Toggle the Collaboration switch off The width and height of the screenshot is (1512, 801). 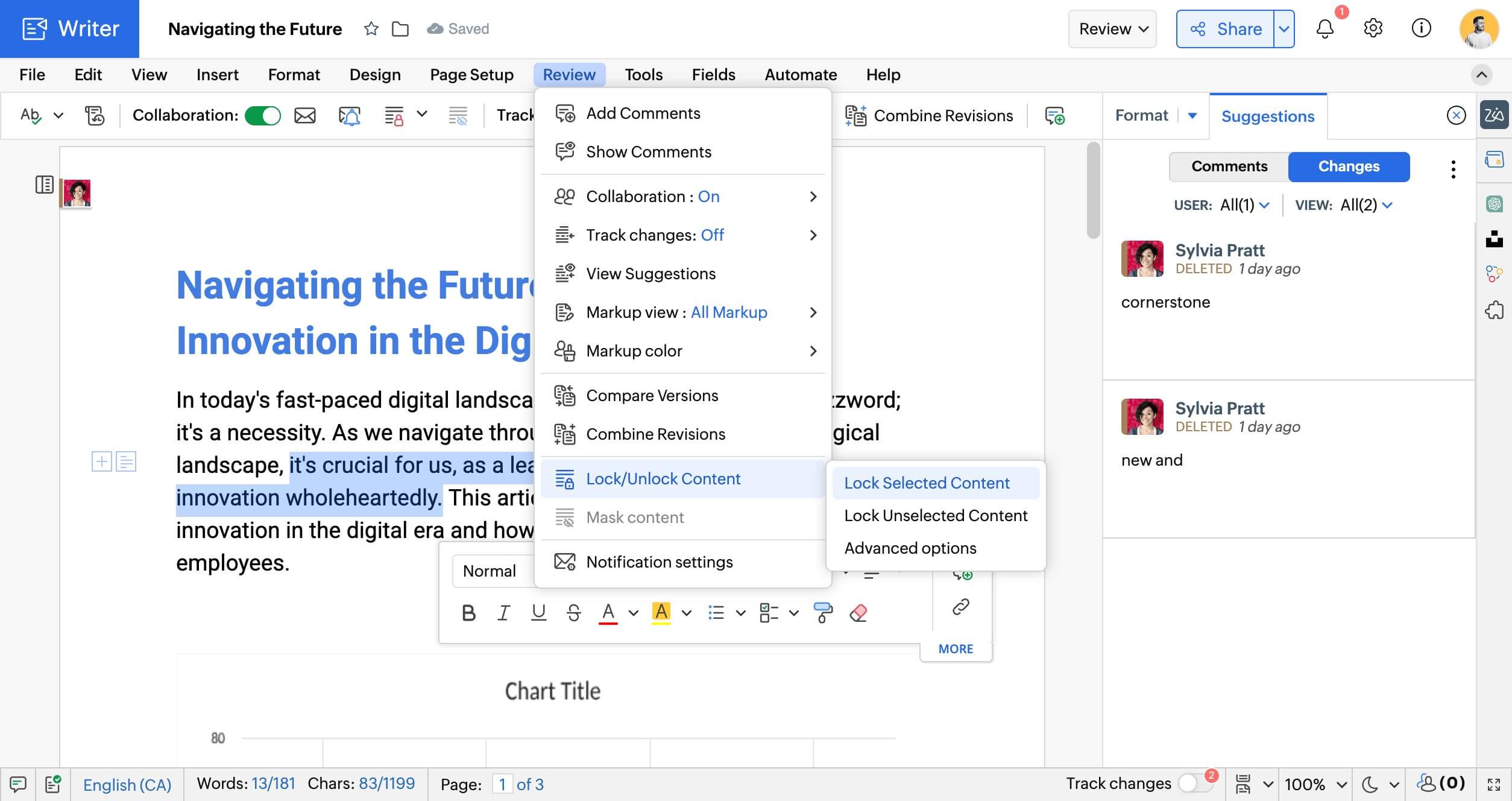pyautogui.click(x=263, y=115)
